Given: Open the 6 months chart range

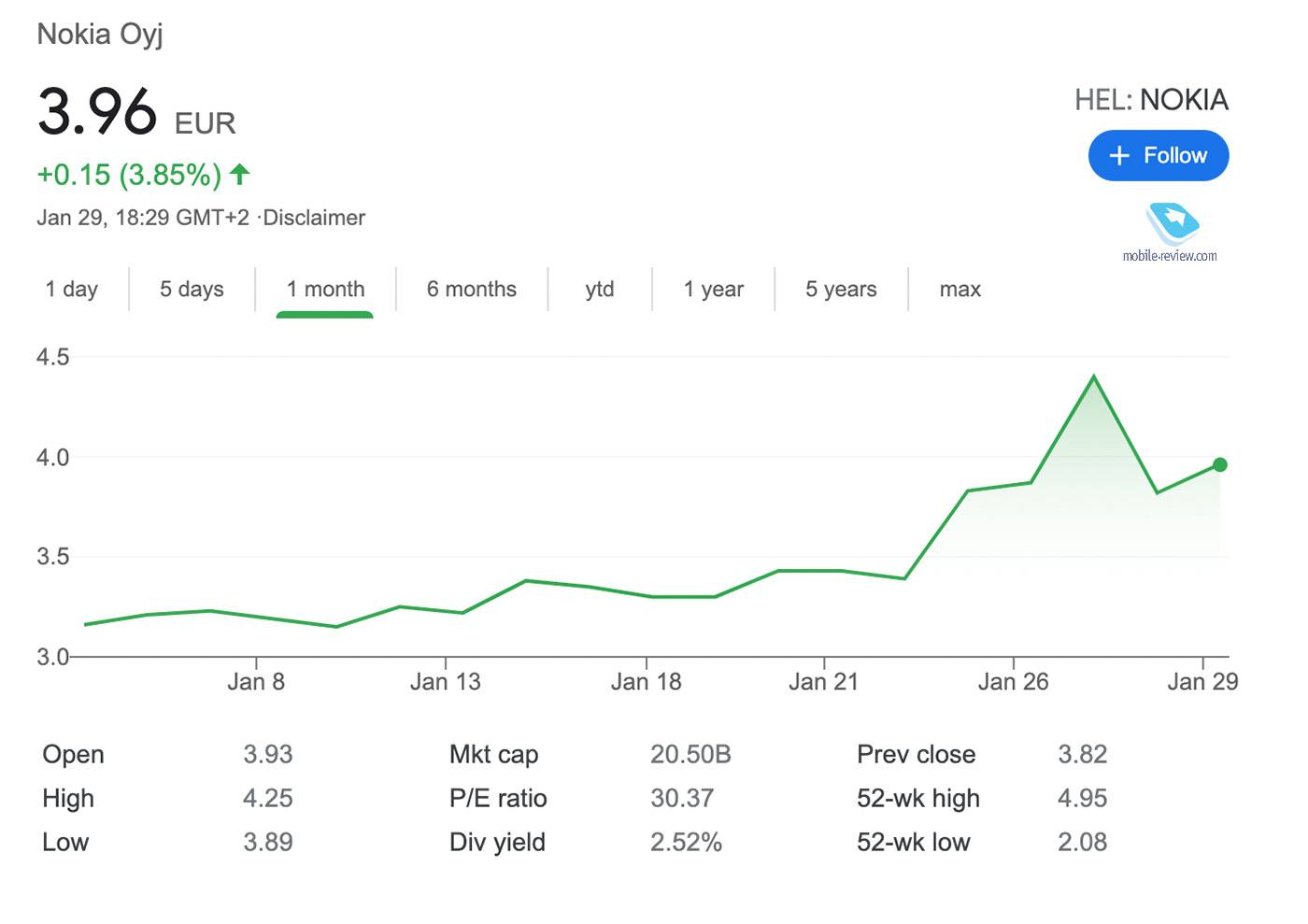Looking at the screenshot, I should tap(472, 290).
